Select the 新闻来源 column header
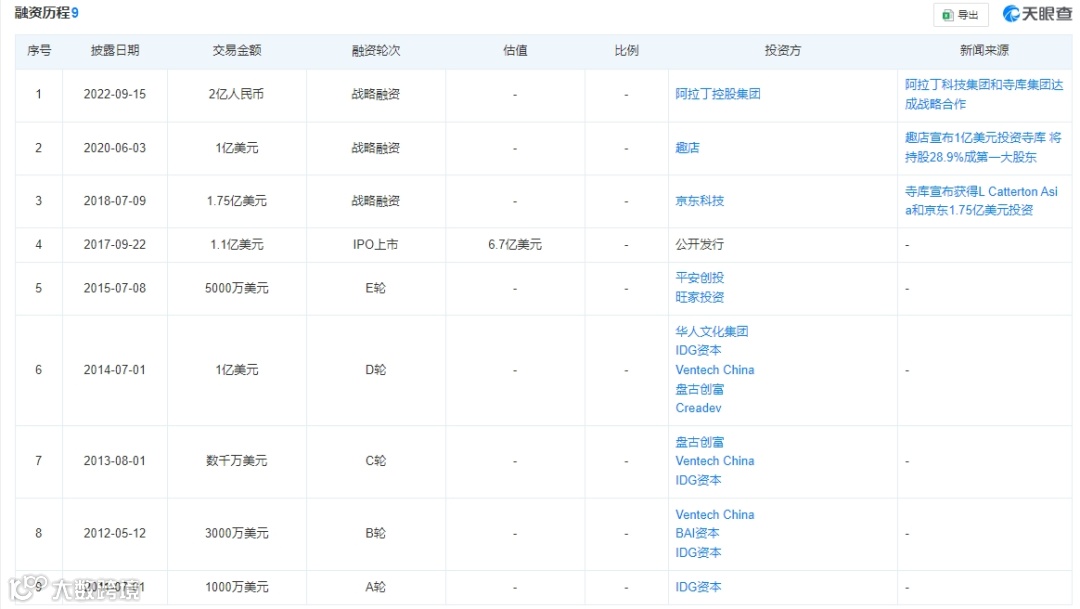 pos(984,50)
